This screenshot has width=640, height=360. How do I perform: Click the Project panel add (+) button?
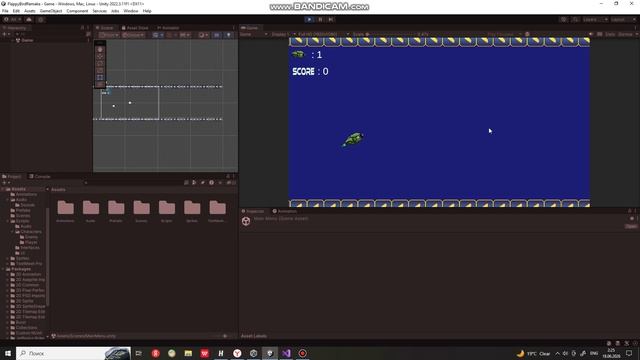[x=6, y=182]
